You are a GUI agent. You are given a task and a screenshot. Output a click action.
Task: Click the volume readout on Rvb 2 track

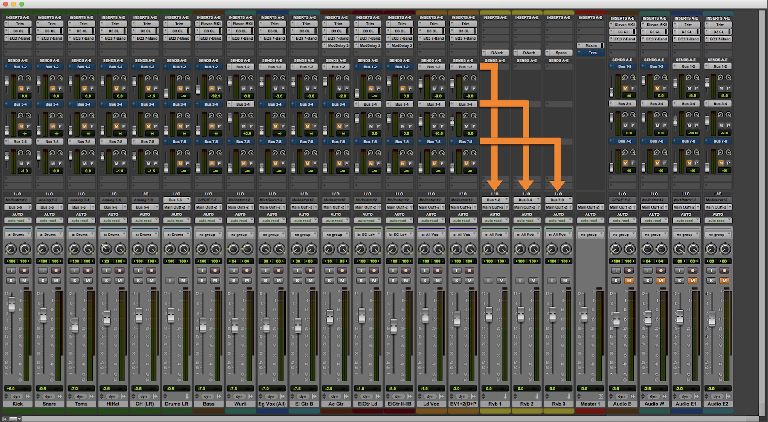pyautogui.click(x=526, y=389)
